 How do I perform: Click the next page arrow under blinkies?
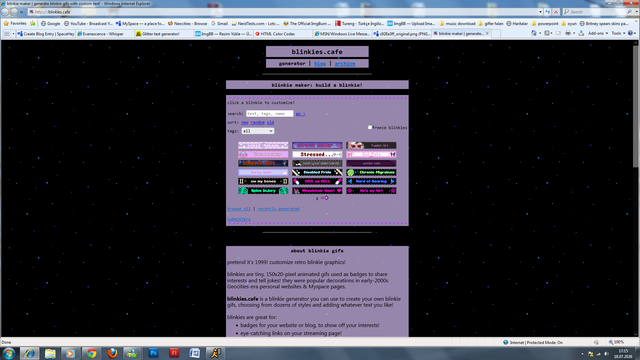click(x=324, y=198)
